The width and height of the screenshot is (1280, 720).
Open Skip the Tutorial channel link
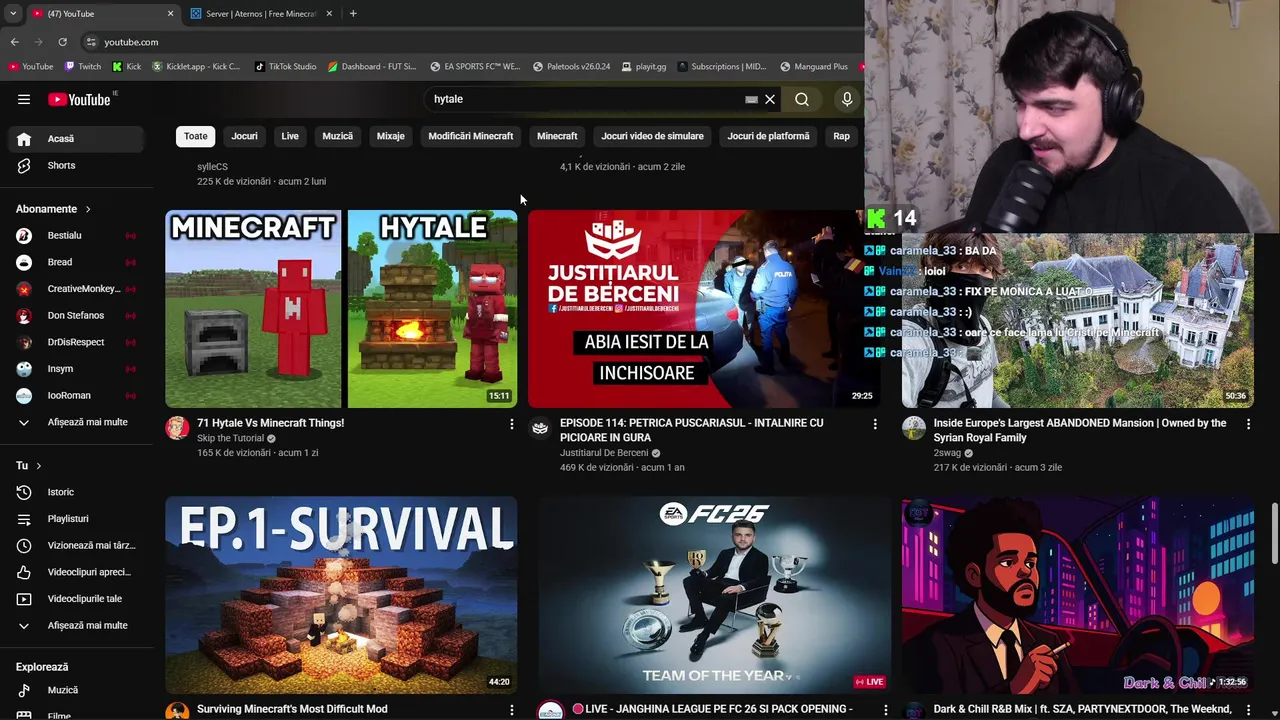(230, 438)
